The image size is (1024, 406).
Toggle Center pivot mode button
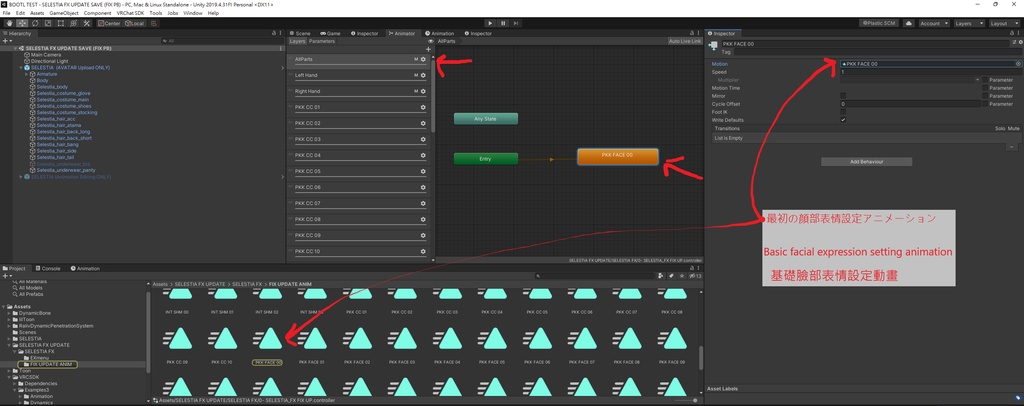click(109, 23)
